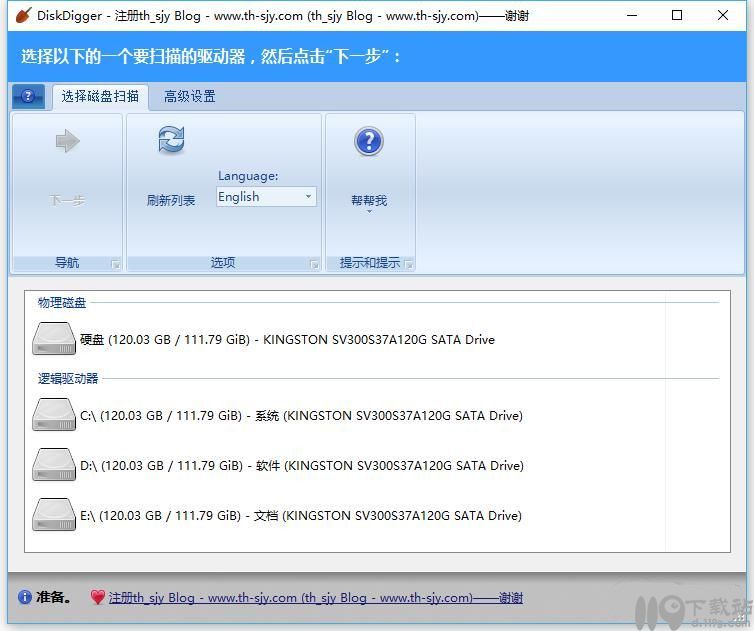
Task: Open the 选项 group dialog launcher
Action: (x=314, y=264)
